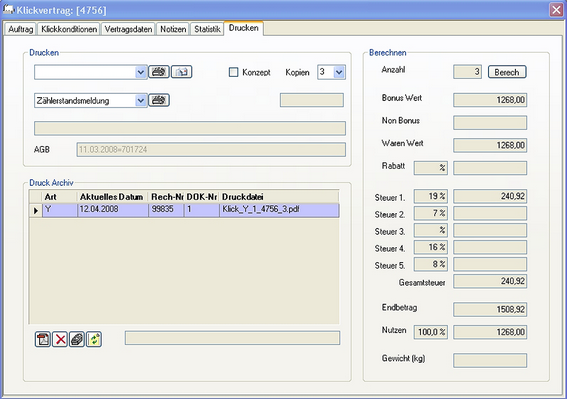Click the Steuer 4 percent field 16 %

(431, 247)
